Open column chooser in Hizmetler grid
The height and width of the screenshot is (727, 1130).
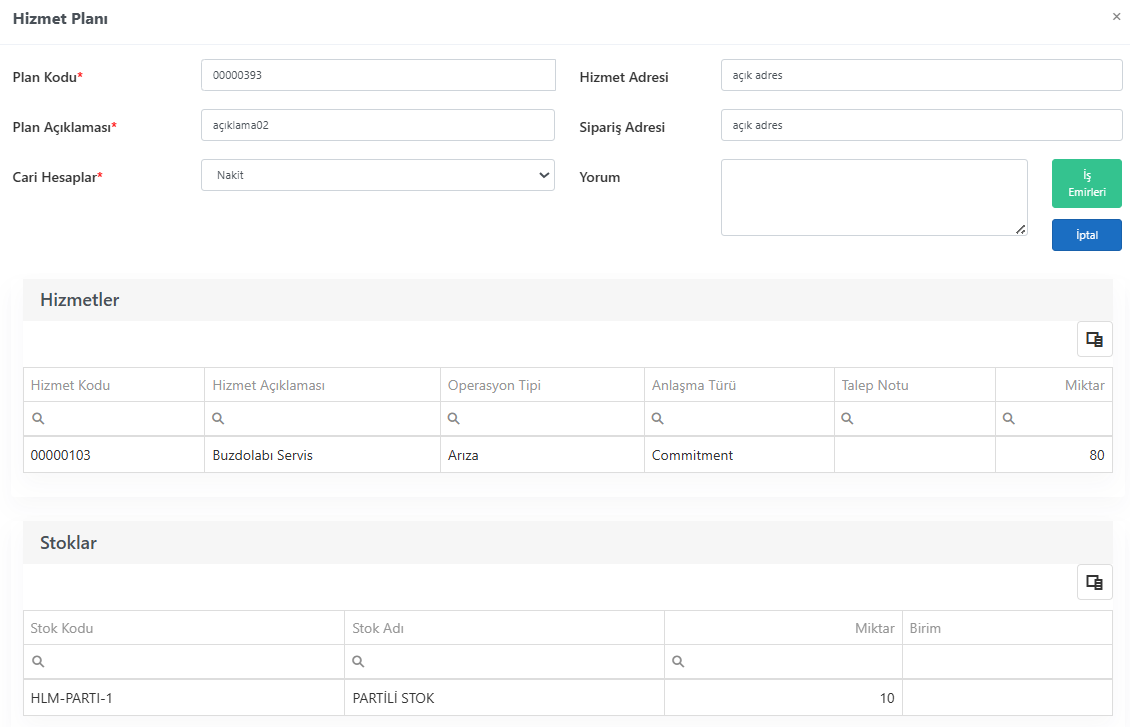click(1095, 339)
